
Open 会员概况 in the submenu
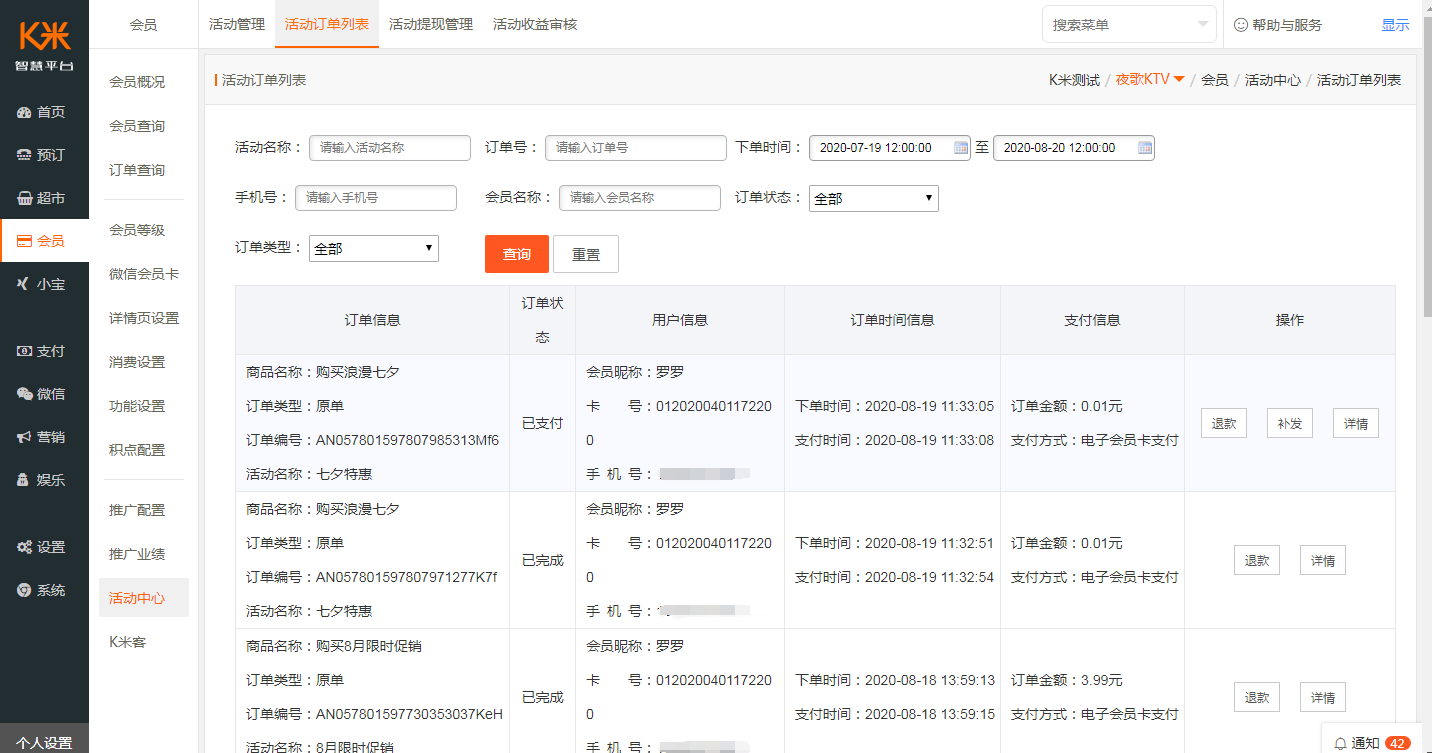pos(137,82)
